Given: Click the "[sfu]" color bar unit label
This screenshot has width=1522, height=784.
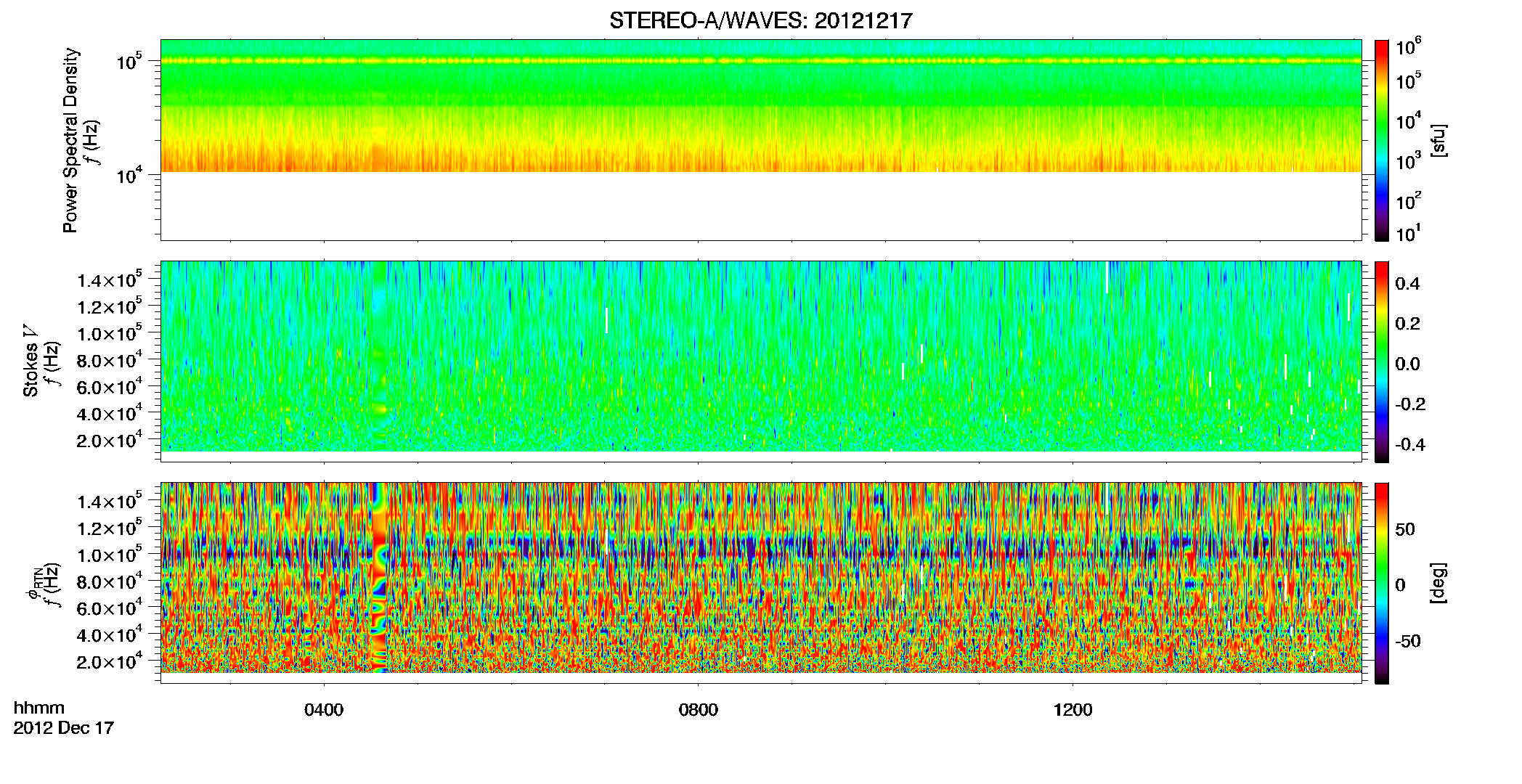Looking at the screenshot, I should (x=1438, y=140).
